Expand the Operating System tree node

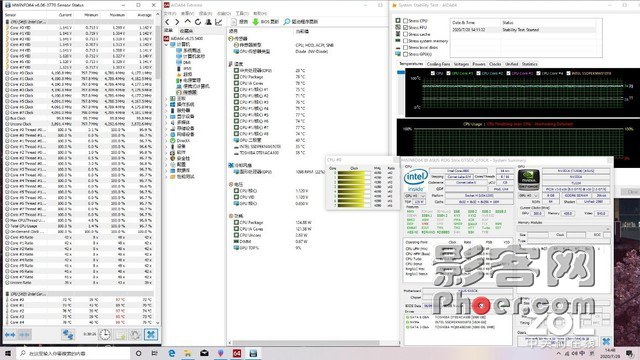pyautogui.click(x=167, y=104)
